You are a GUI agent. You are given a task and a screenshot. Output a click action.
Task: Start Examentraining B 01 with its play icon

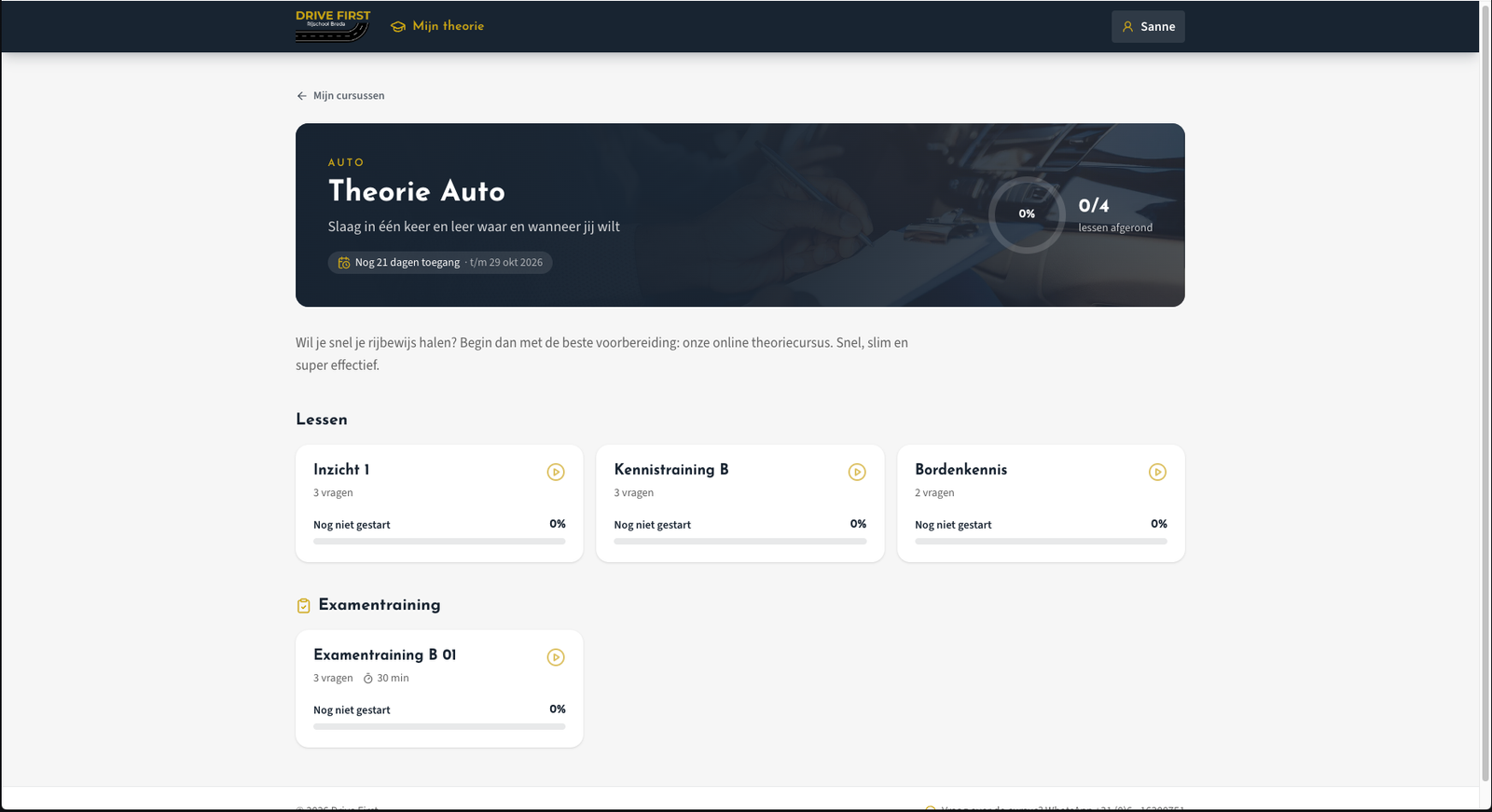pos(556,658)
